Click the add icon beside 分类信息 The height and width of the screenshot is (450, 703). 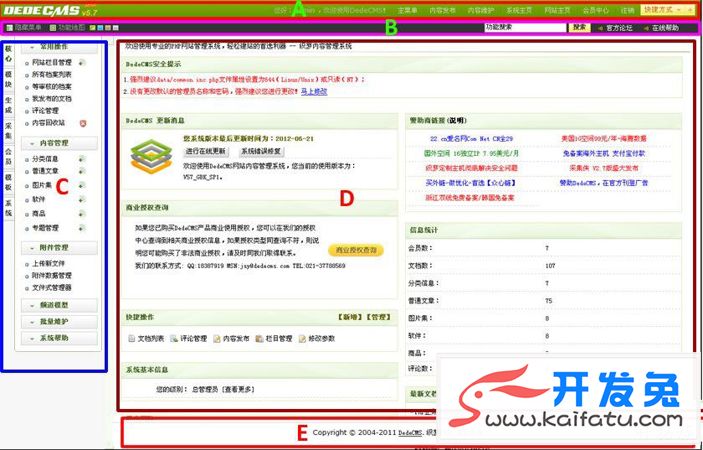81,159
